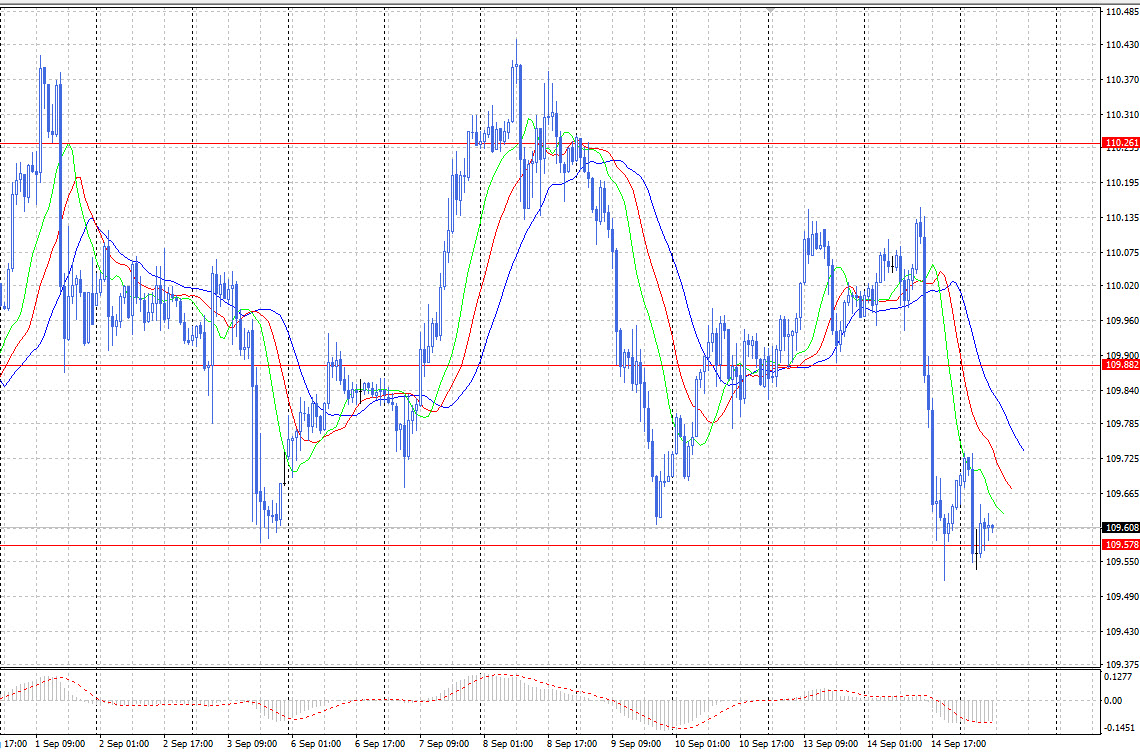Click the 10 Sep 01:00 time label

click(x=702, y=744)
